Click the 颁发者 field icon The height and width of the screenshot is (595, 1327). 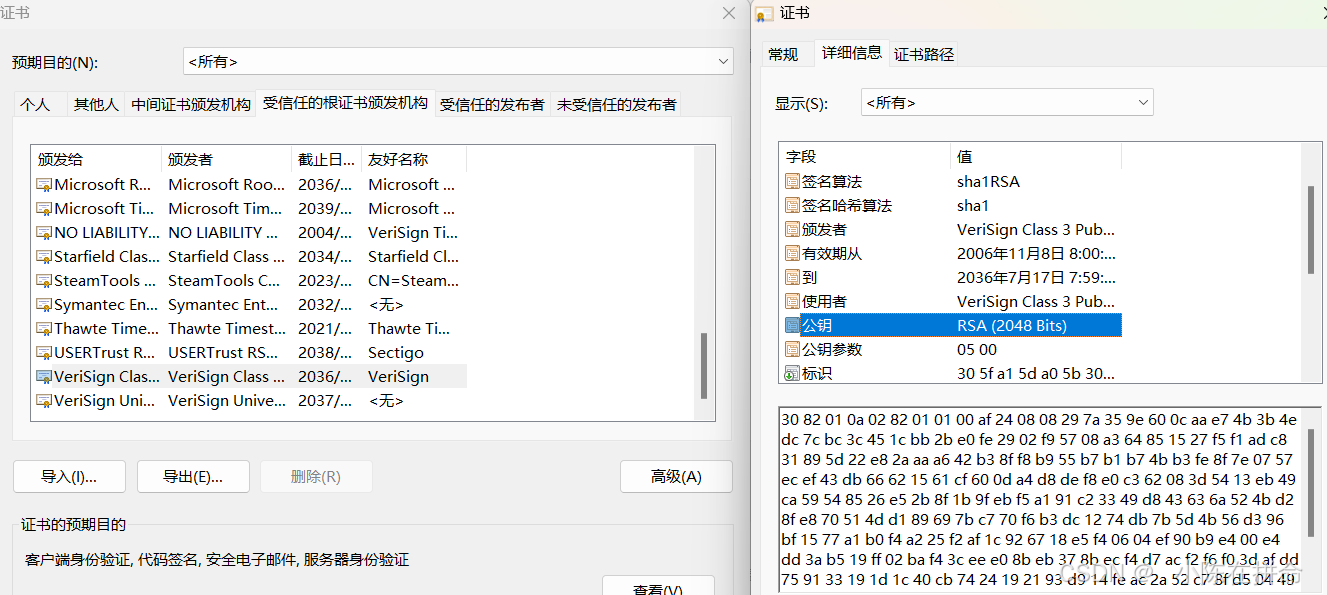pyautogui.click(x=792, y=230)
